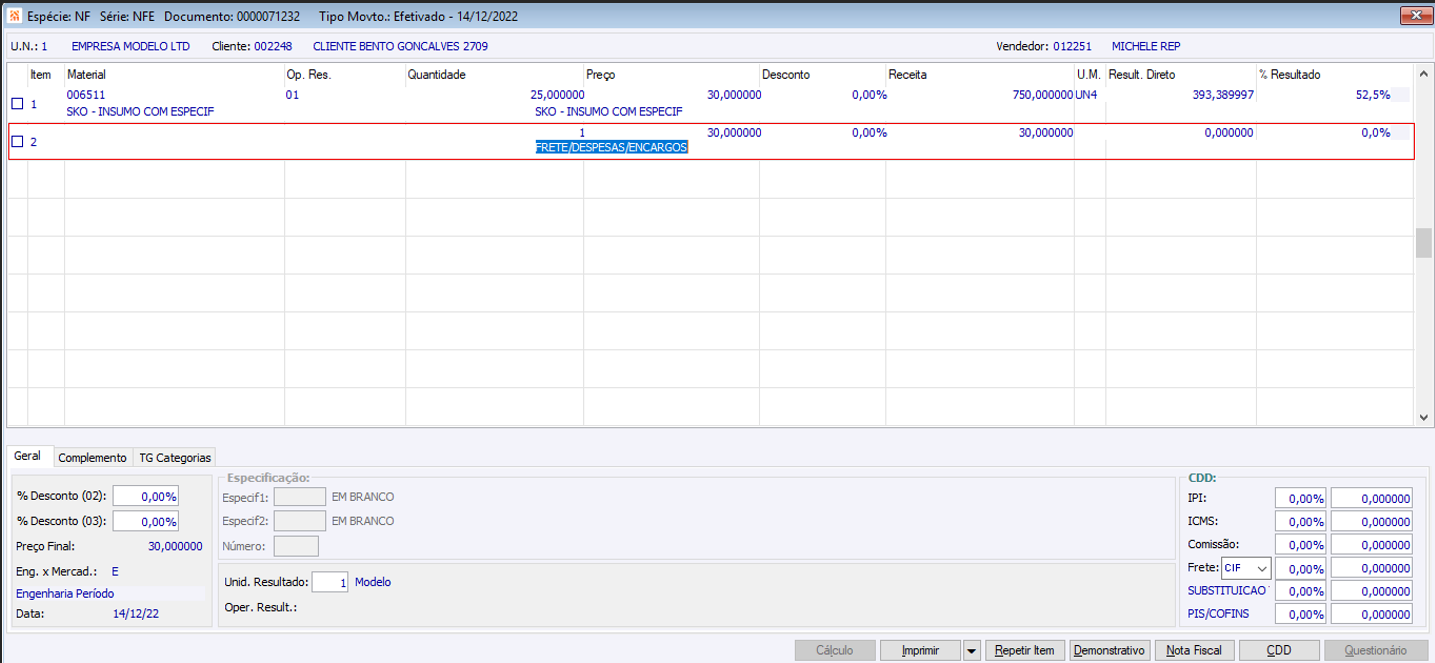
Task: Click the grid scroll down arrow
Action: click(x=1423, y=417)
